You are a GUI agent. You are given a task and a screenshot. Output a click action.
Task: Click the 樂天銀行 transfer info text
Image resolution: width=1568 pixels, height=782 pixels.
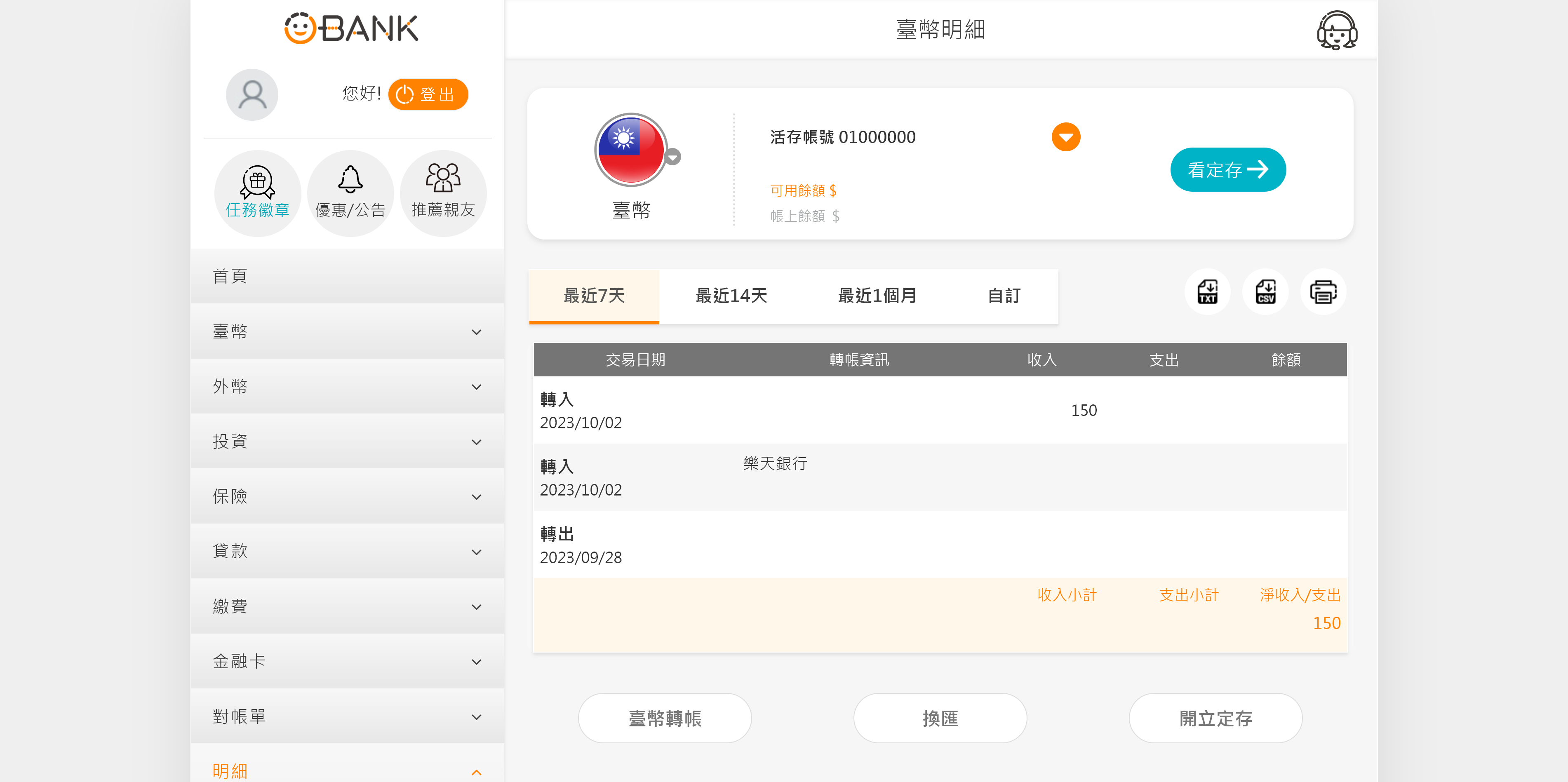point(775,464)
